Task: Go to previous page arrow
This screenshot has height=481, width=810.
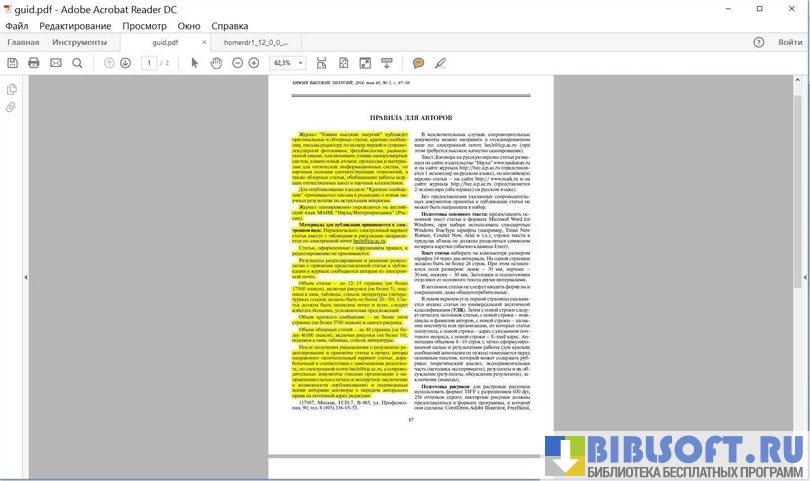Action: (109, 63)
